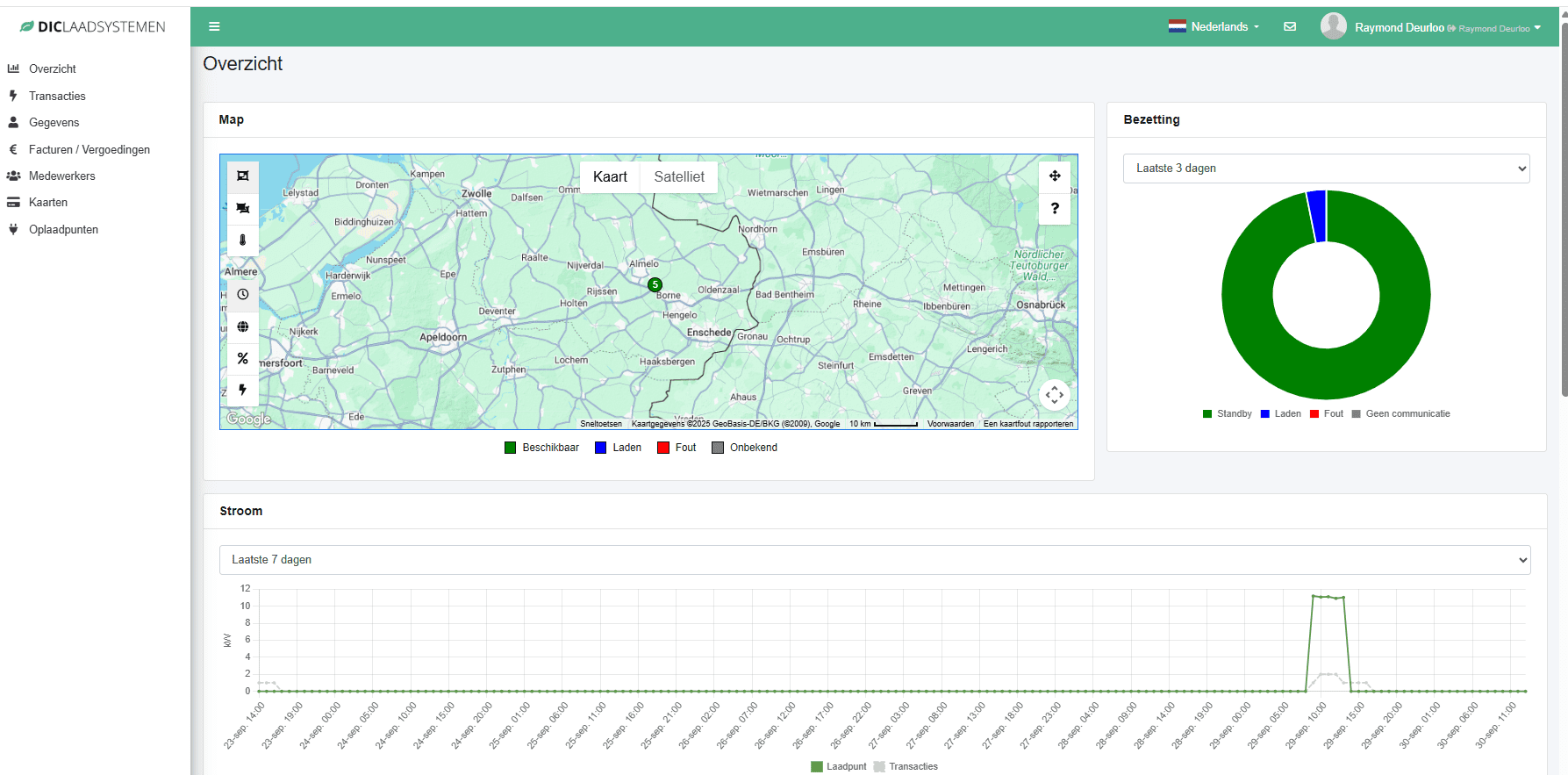Click the move arrows icon on the map
The height and width of the screenshot is (775, 1568).
[x=1055, y=176]
